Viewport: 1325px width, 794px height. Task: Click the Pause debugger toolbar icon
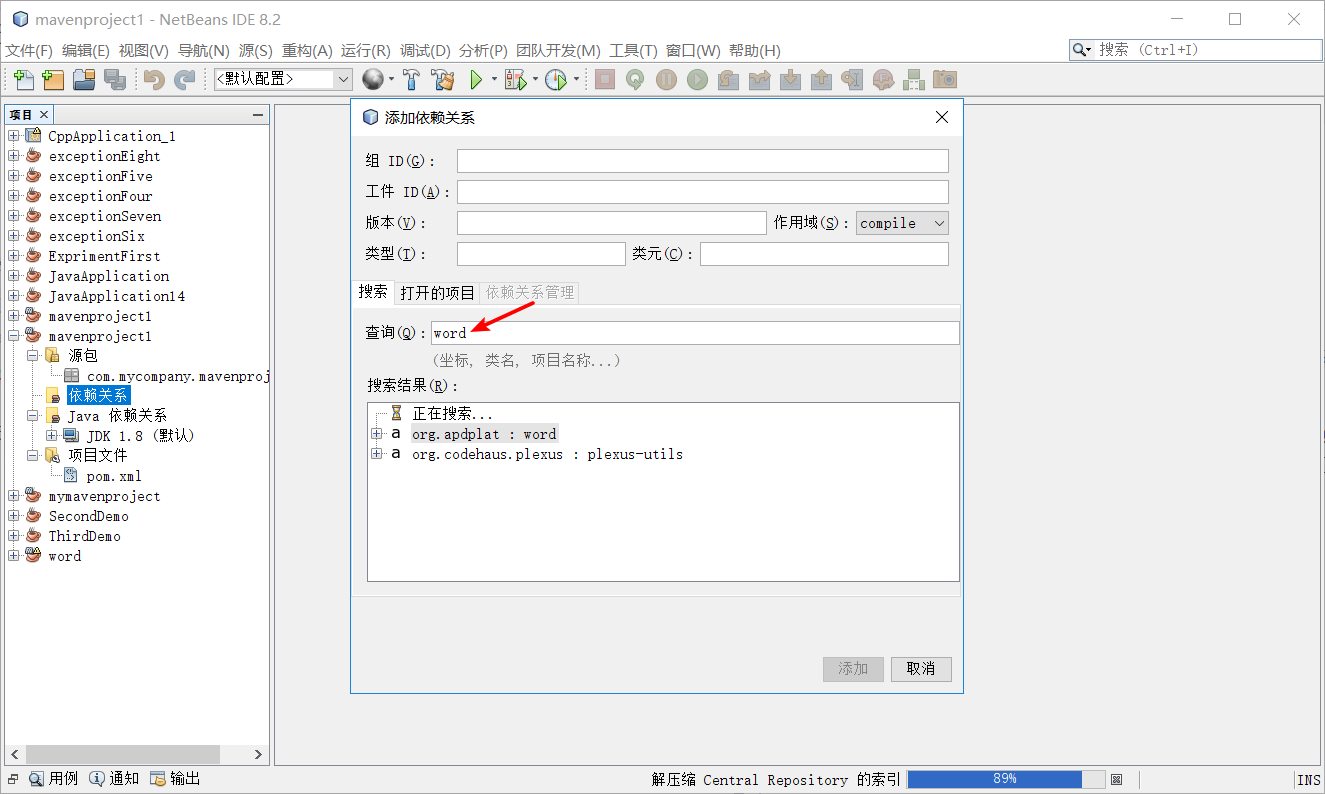[666, 80]
